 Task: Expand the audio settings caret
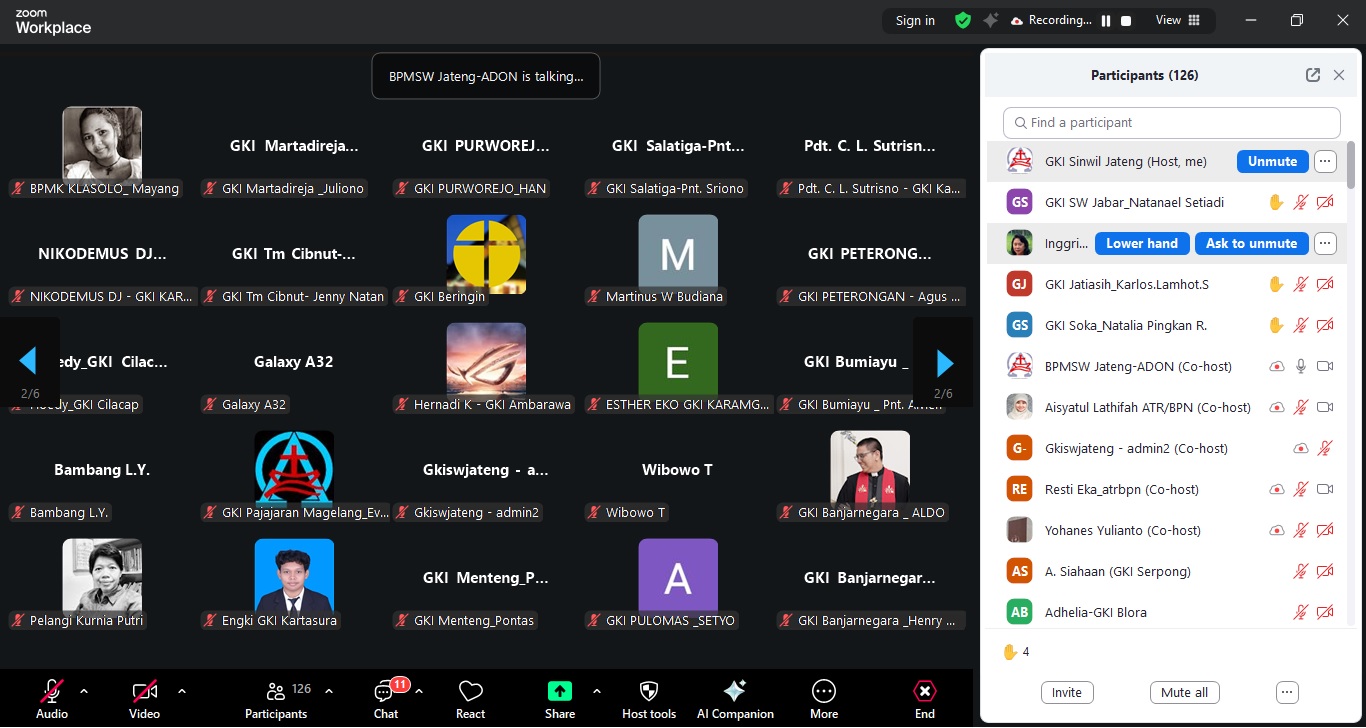pyautogui.click(x=84, y=691)
